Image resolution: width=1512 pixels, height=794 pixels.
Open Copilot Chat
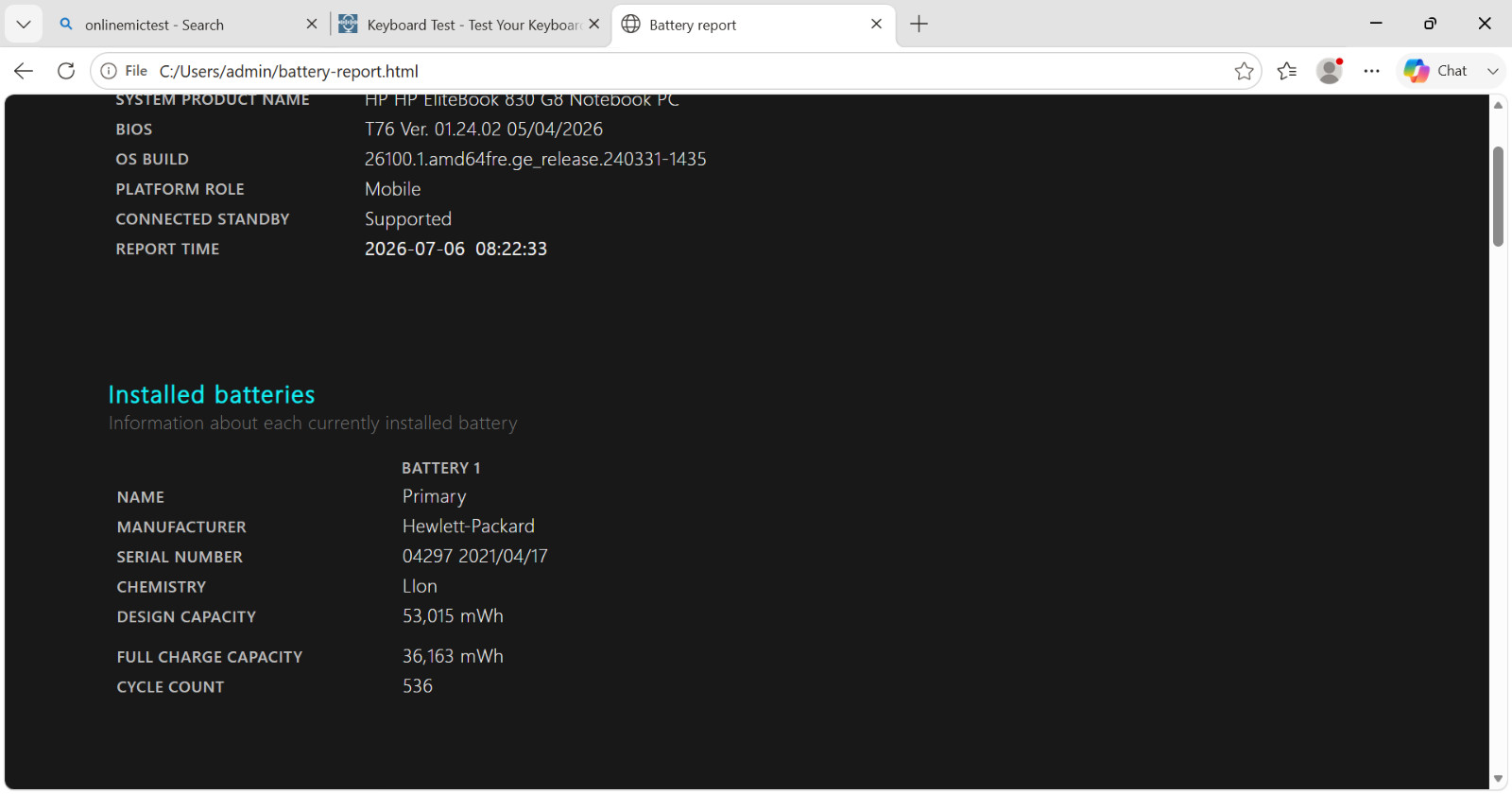pyautogui.click(x=1435, y=71)
